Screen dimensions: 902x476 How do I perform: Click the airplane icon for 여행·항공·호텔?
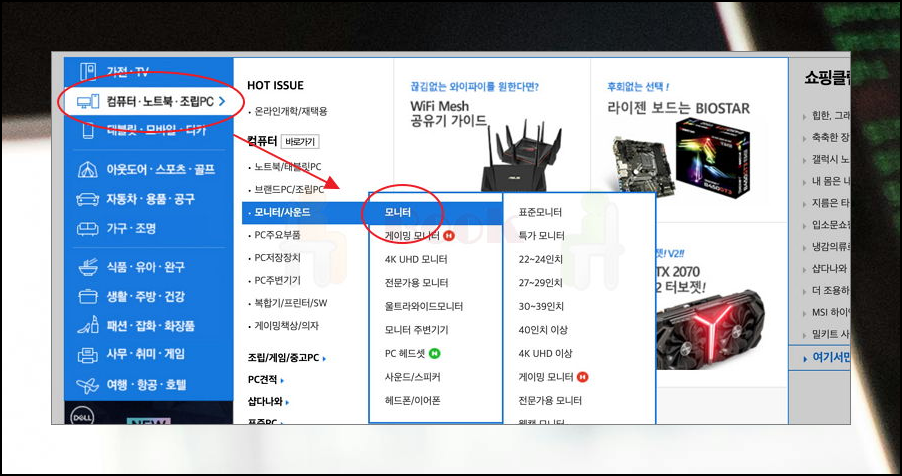88,385
